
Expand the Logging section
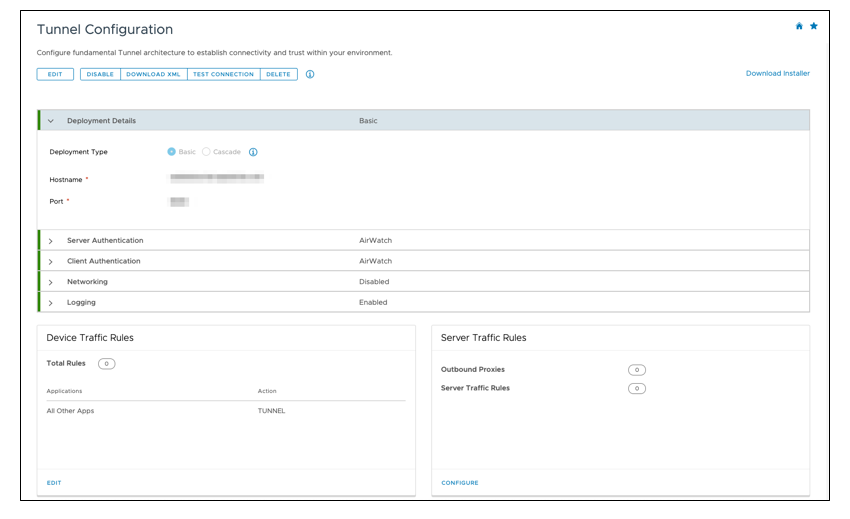tap(51, 303)
